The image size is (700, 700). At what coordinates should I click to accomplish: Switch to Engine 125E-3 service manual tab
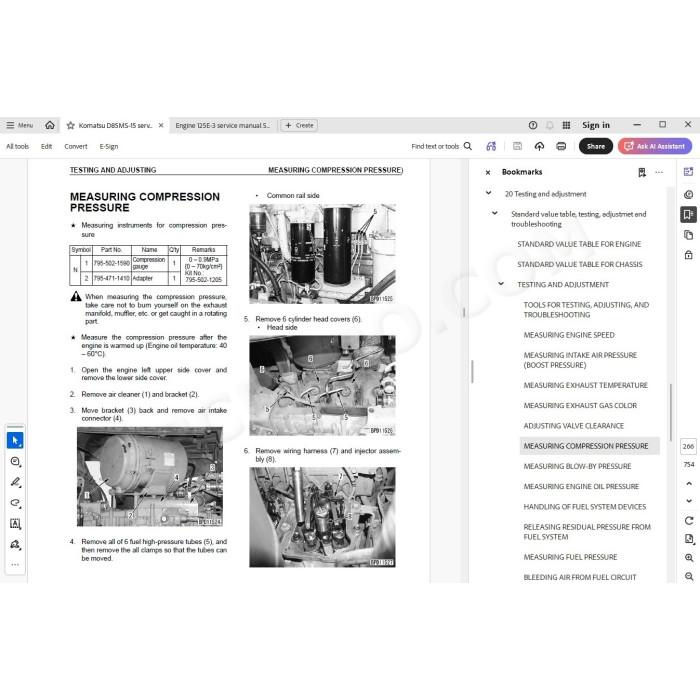pyautogui.click(x=222, y=125)
